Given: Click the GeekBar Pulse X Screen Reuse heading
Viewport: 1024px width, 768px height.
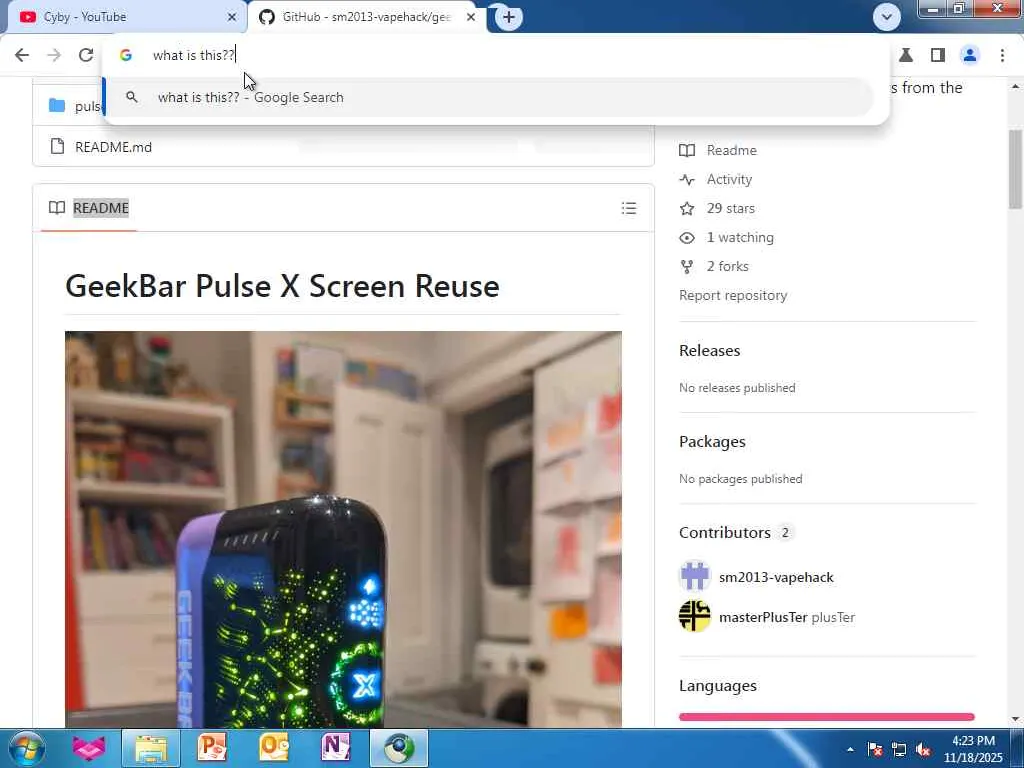Looking at the screenshot, I should (x=282, y=286).
